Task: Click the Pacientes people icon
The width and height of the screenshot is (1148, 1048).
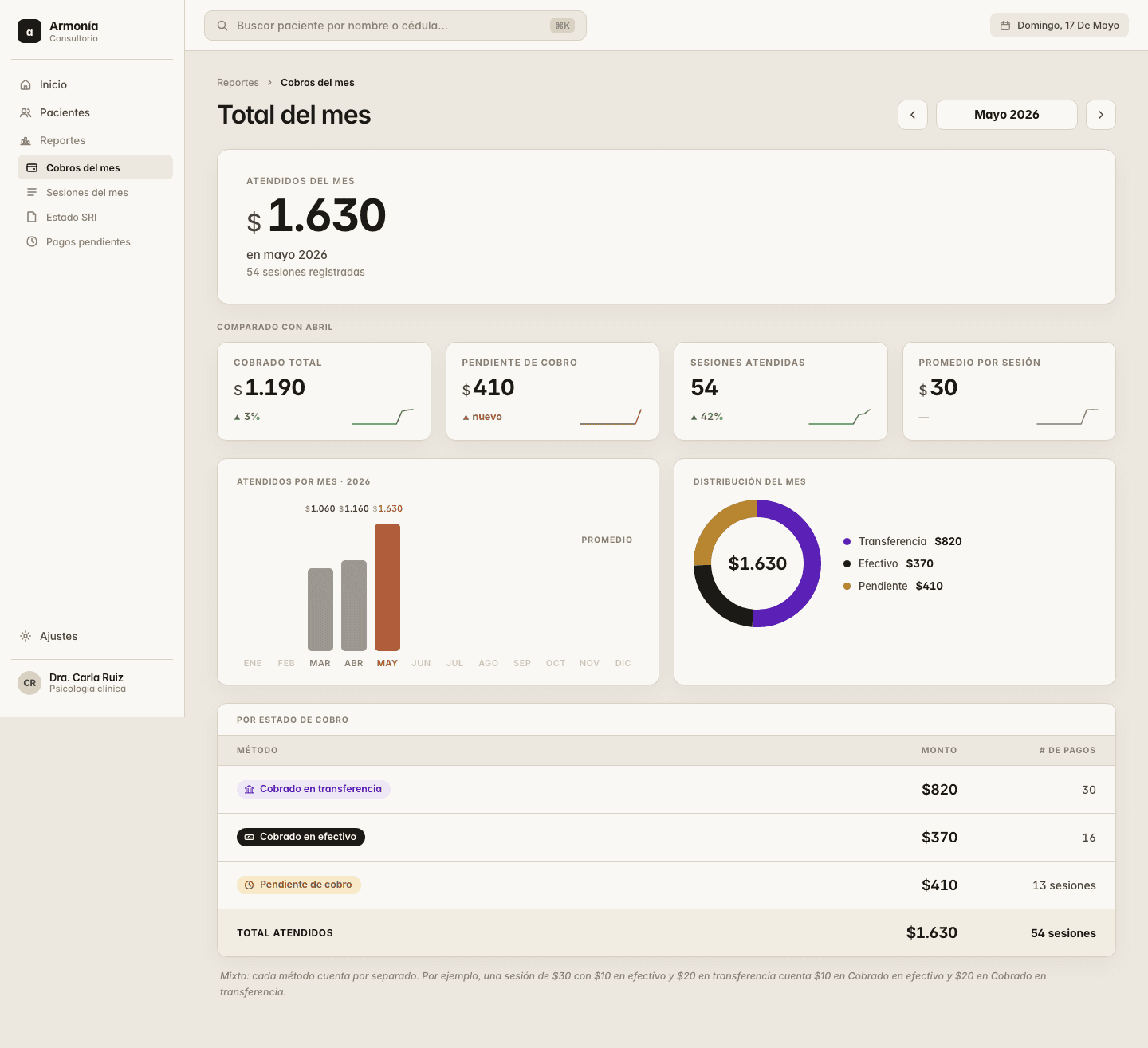Action: pos(26,112)
